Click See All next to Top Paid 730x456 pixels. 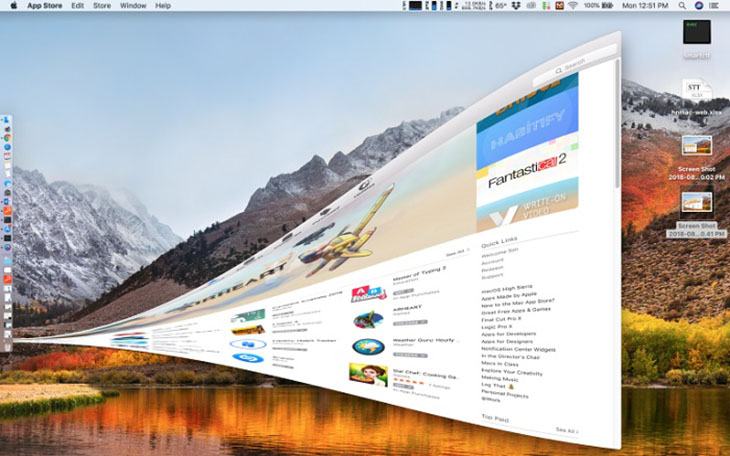(x=567, y=430)
